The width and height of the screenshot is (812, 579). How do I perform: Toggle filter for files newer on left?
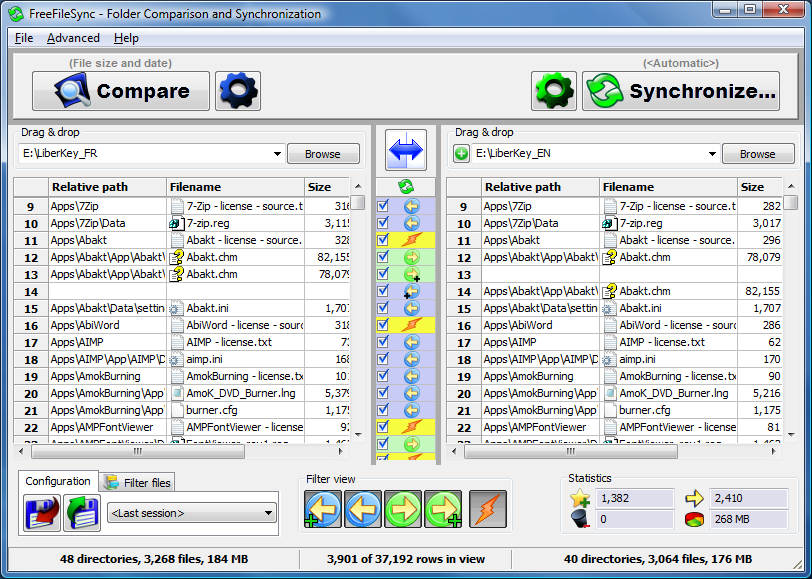[363, 510]
